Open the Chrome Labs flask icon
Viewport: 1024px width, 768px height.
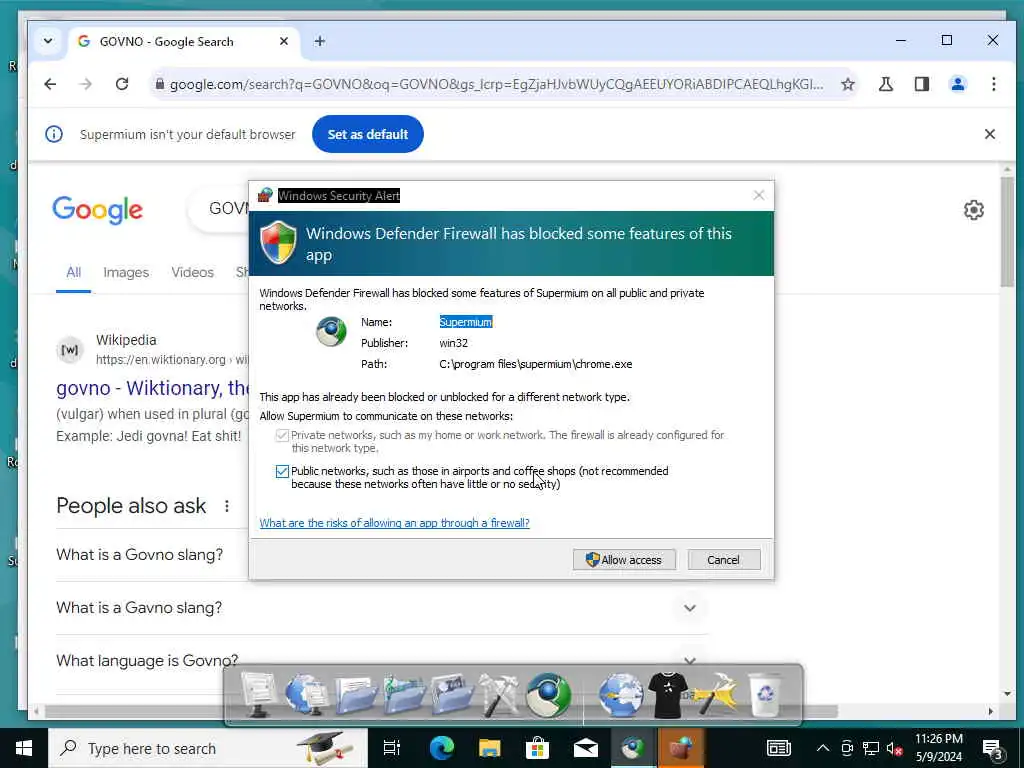tap(886, 84)
